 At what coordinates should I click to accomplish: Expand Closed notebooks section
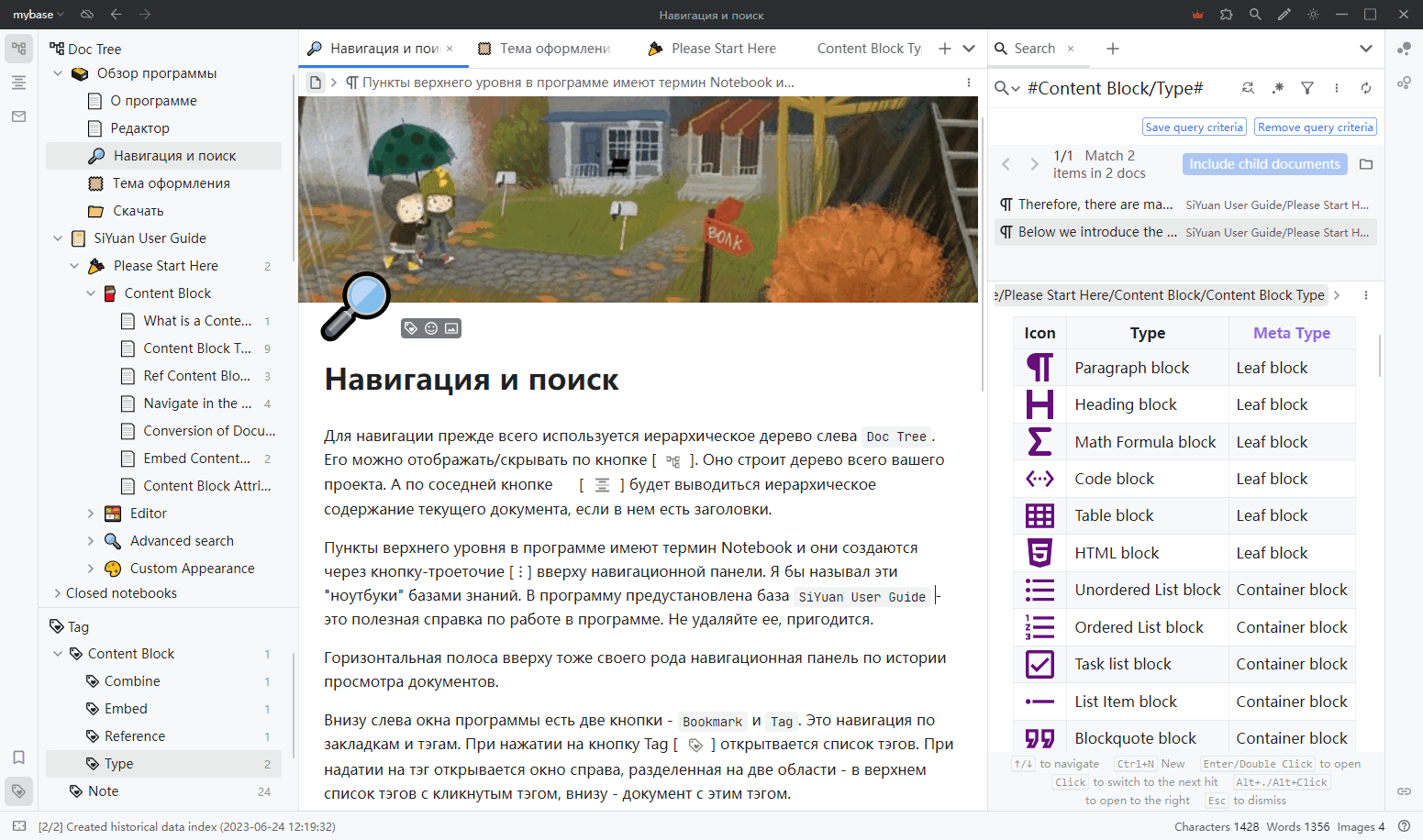(58, 593)
